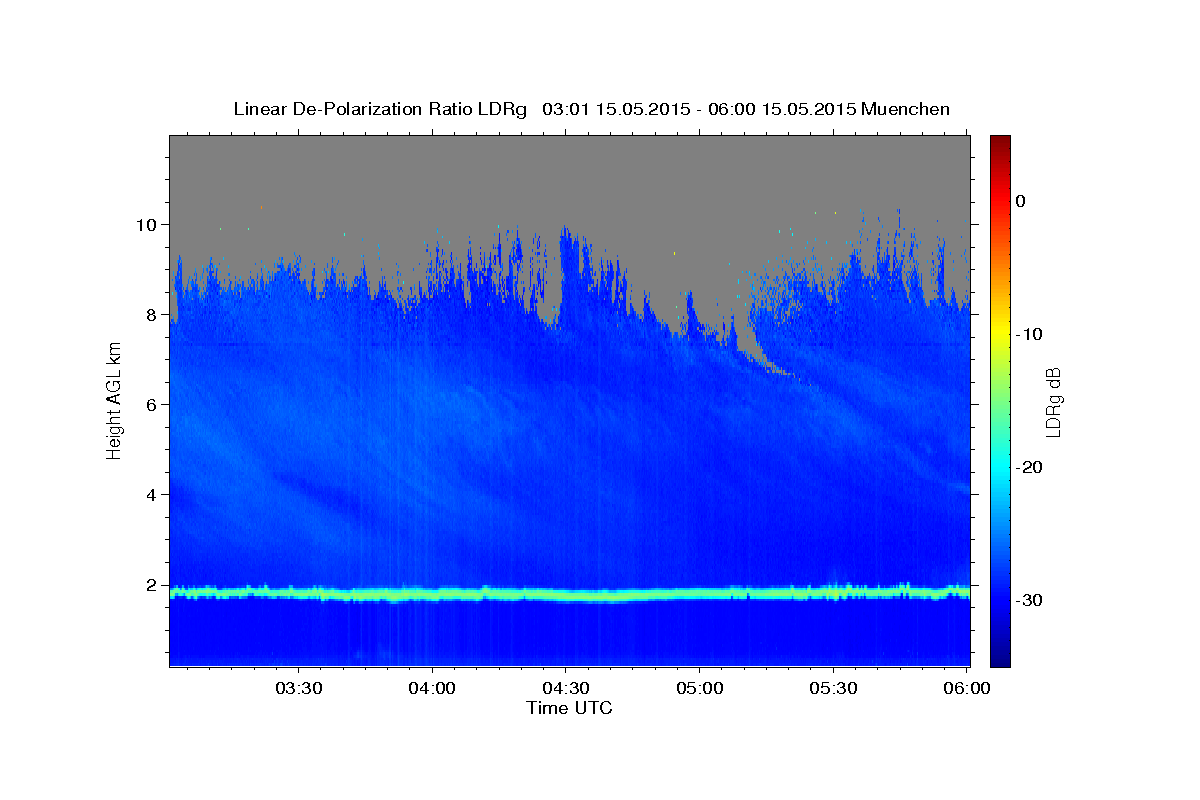This screenshot has width=1200, height=800.
Task: Click the colorbar value -30
Action: coord(1028,600)
